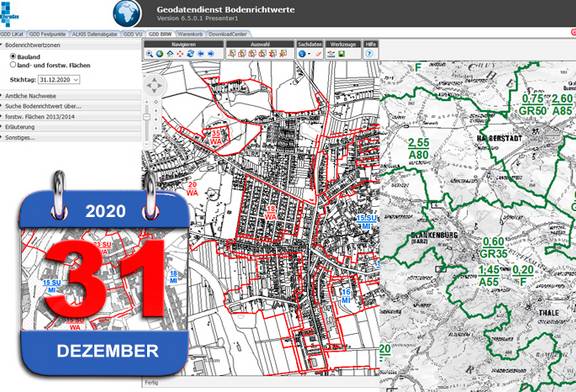Switch to the GDD Festpunkte tab
Image resolution: width=576 pixels, height=392 pixels.
(x=47, y=34)
